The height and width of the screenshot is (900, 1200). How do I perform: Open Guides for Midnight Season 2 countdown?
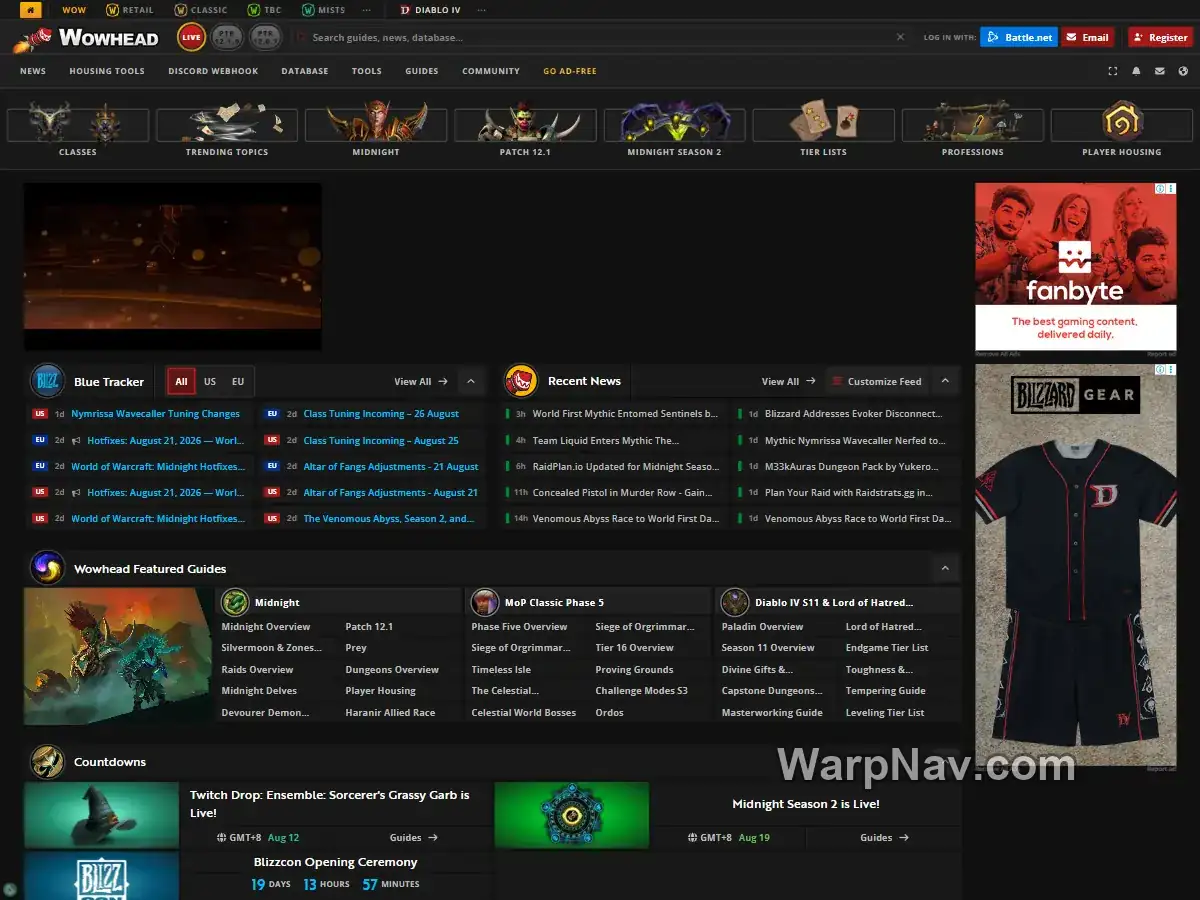tap(884, 838)
